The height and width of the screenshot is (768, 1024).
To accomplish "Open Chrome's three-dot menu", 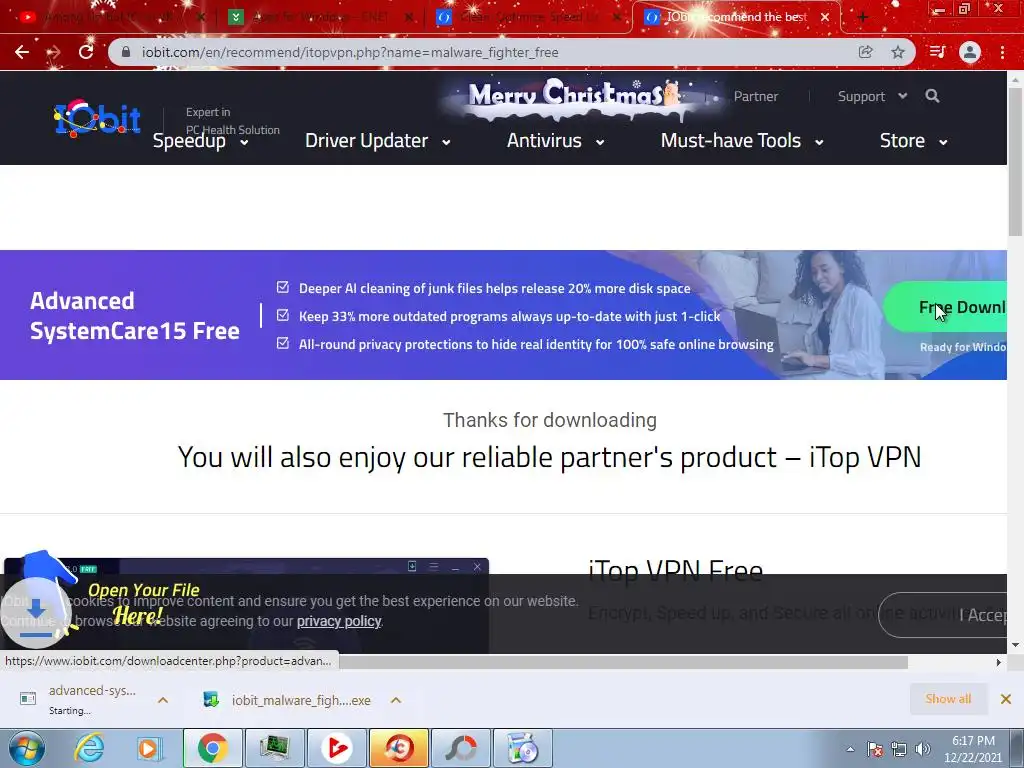I will pyautogui.click(x=1002, y=52).
